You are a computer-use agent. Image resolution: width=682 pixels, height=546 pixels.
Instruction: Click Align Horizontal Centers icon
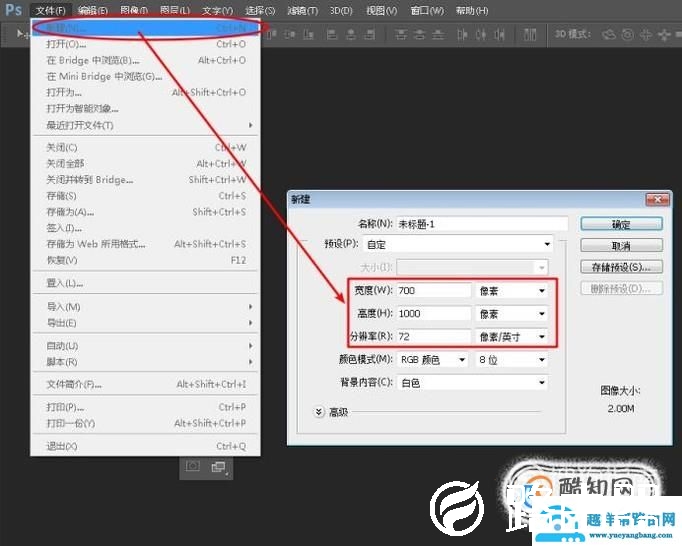tap(351, 34)
